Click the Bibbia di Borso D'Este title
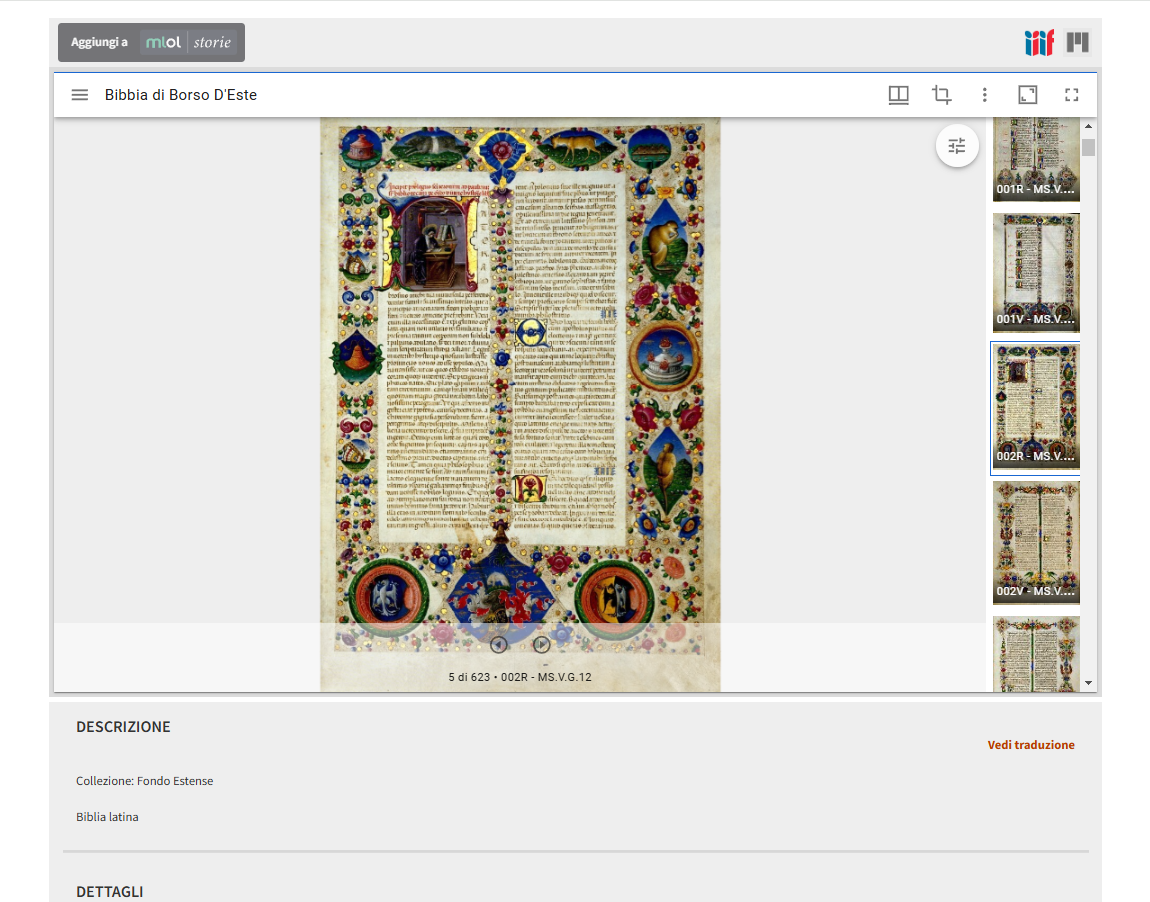 (180, 95)
